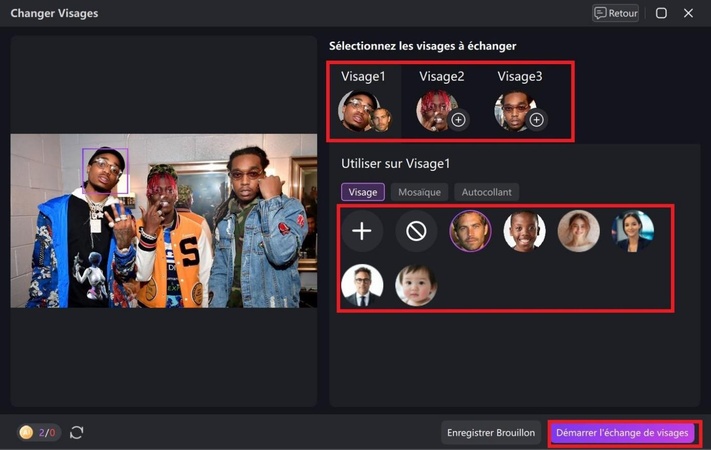The height and width of the screenshot is (450, 711).
Task: Click the Retour feedback button
Action: [615, 13]
